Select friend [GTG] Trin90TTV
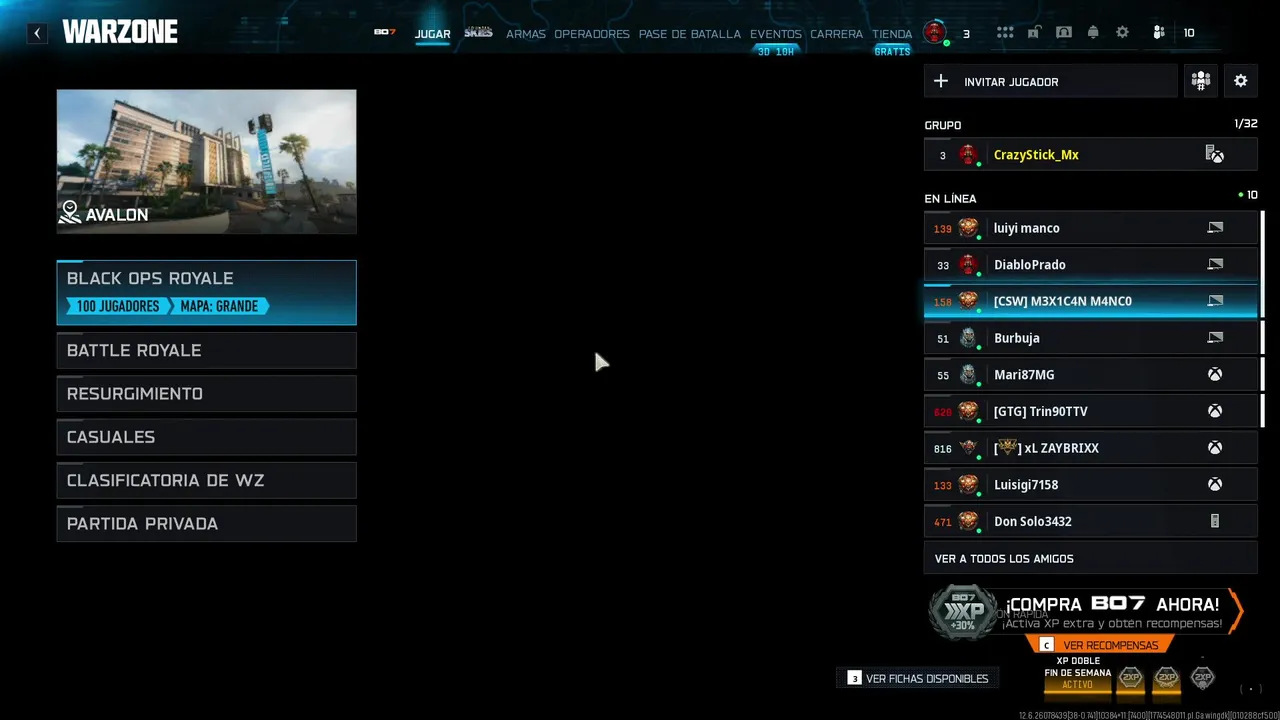 pos(1090,412)
